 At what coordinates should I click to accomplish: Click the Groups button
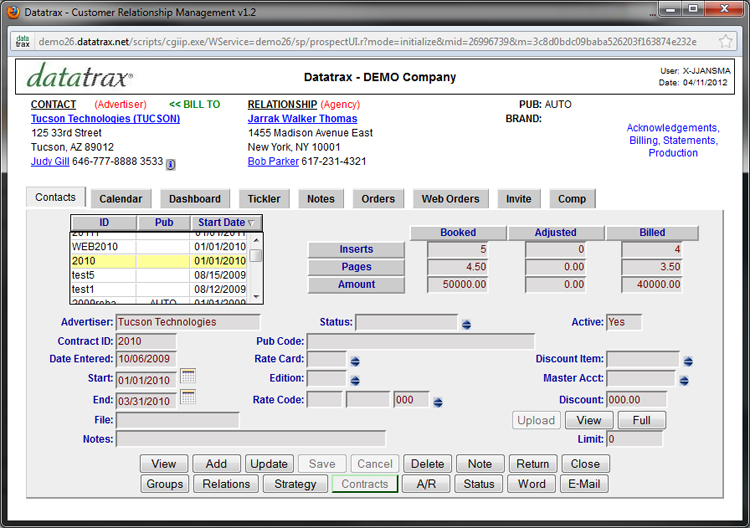tap(165, 484)
